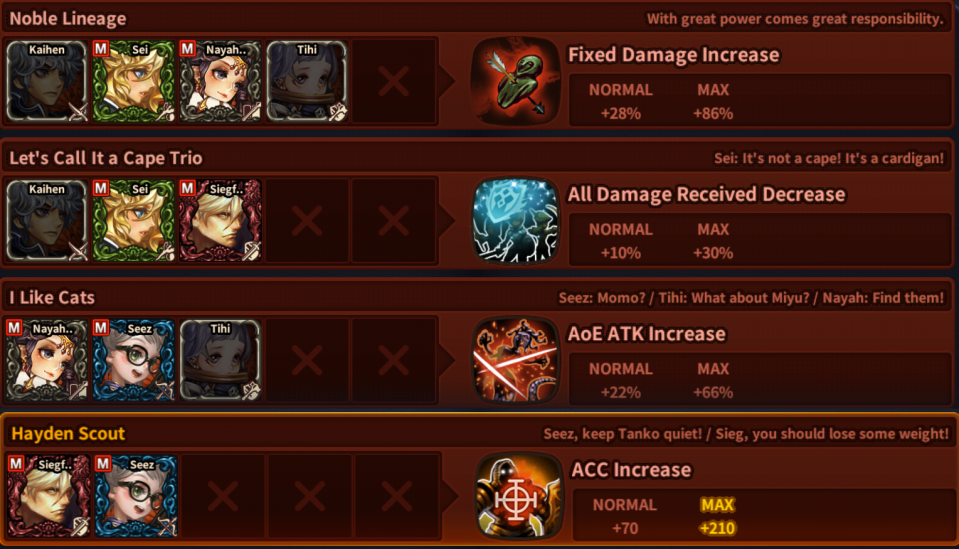Click Siegfried's portrait in Cape Trio row
959x549 pixels.
[220, 221]
